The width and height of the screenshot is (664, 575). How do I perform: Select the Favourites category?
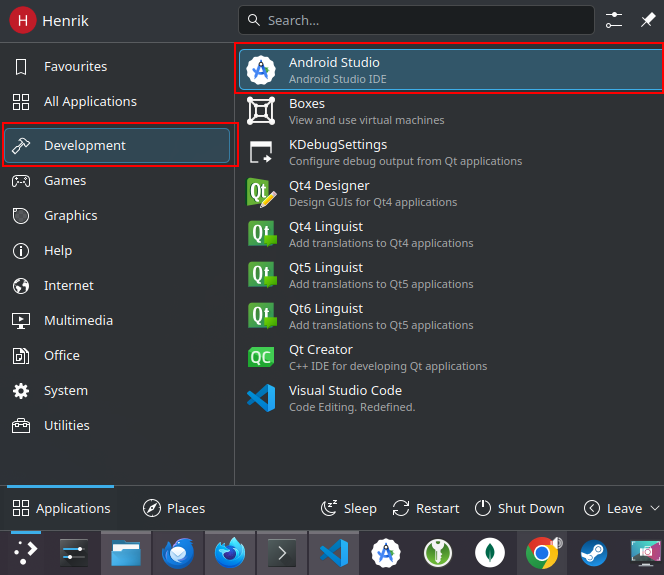(x=117, y=66)
